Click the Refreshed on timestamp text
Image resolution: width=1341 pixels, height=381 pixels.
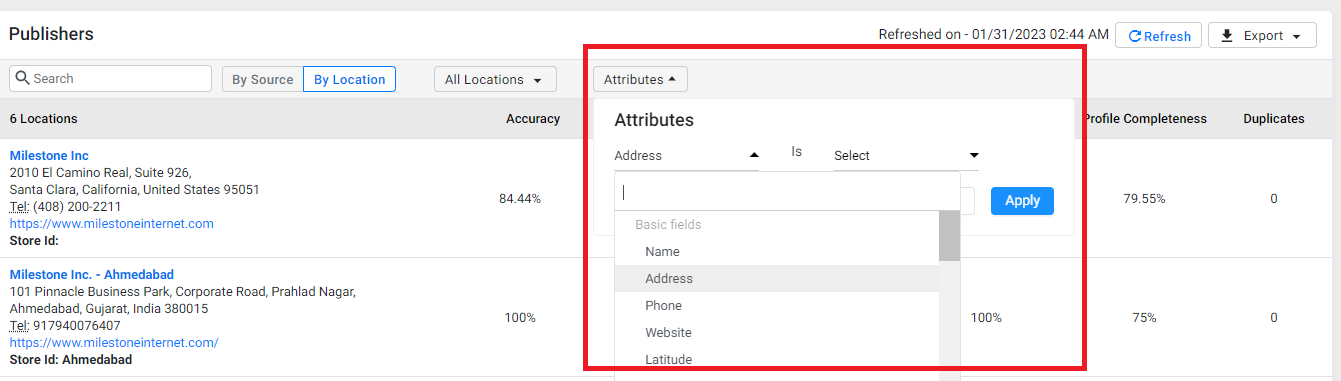(x=993, y=35)
